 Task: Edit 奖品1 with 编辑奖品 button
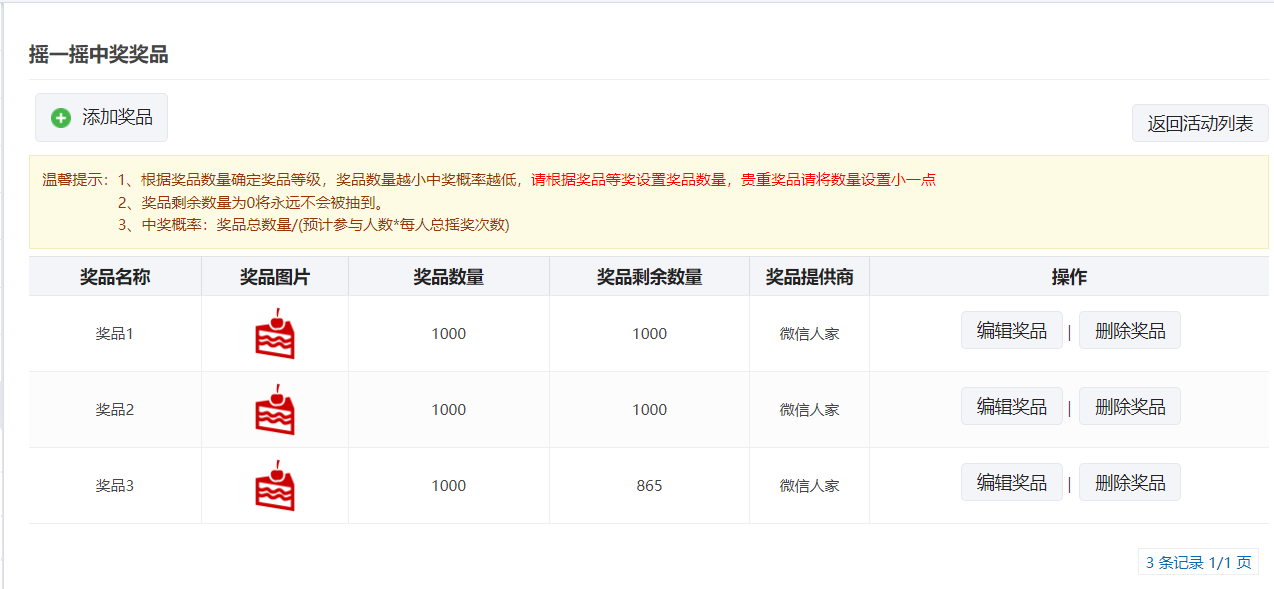pyautogui.click(x=1012, y=330)
